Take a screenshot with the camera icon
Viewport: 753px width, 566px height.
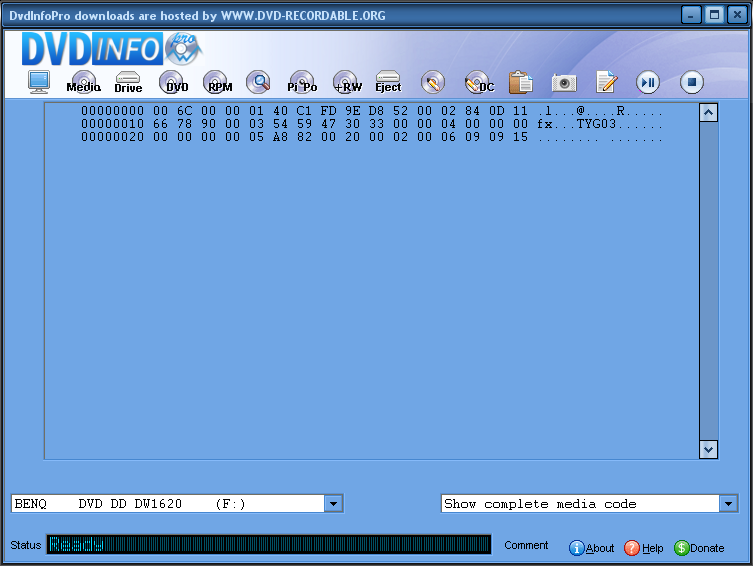[564, 83]
